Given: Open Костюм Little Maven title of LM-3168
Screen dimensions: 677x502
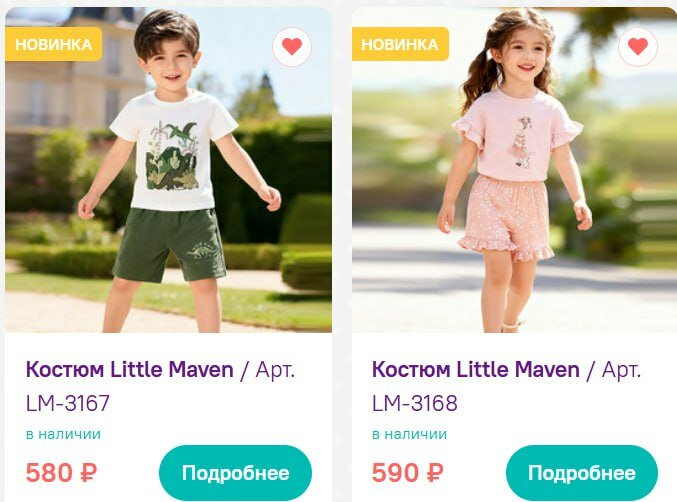Looking at the screenshot, I should pos(475,369).
